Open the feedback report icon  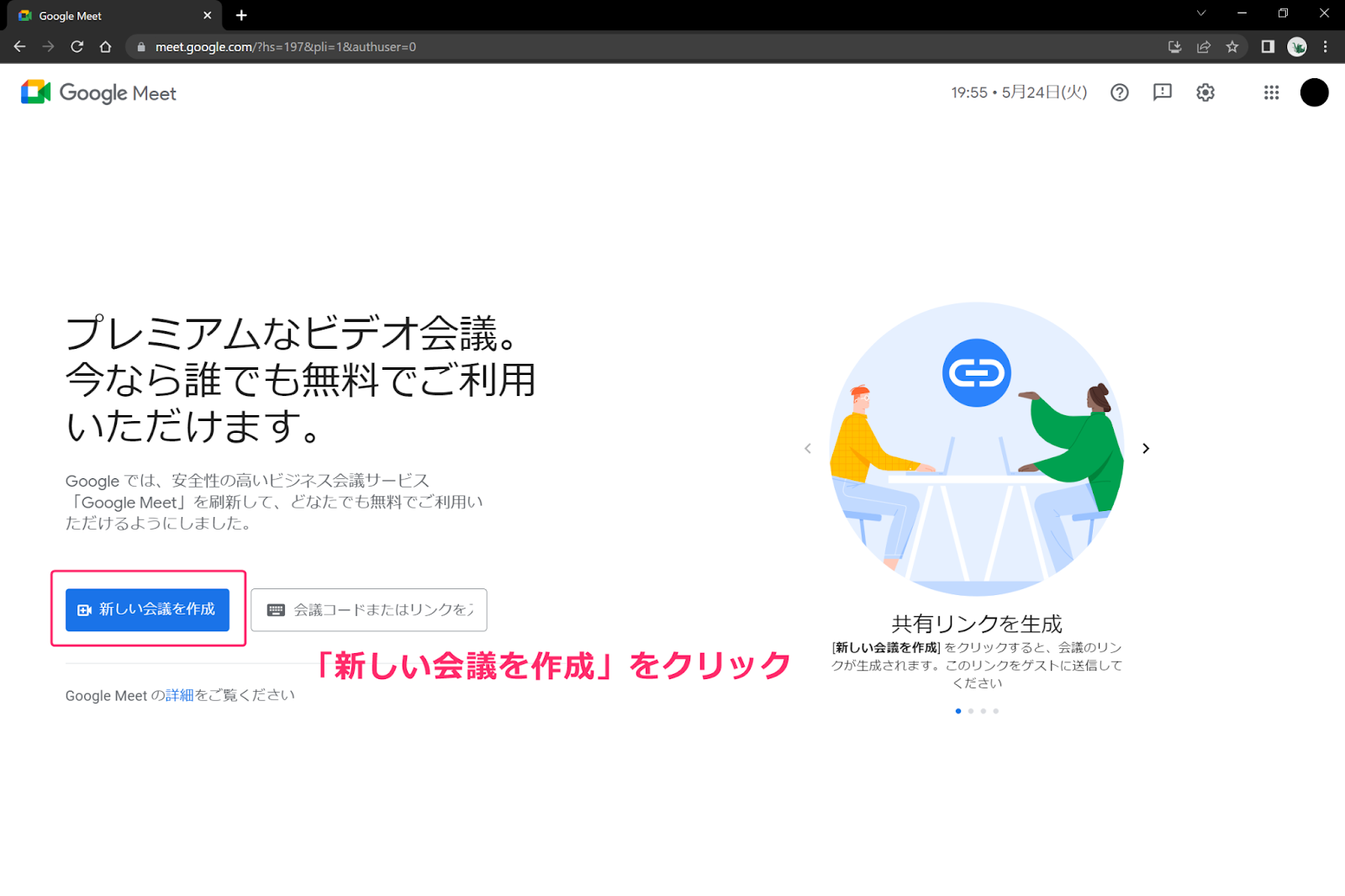pyautogui.click(x=1163, y=92)
